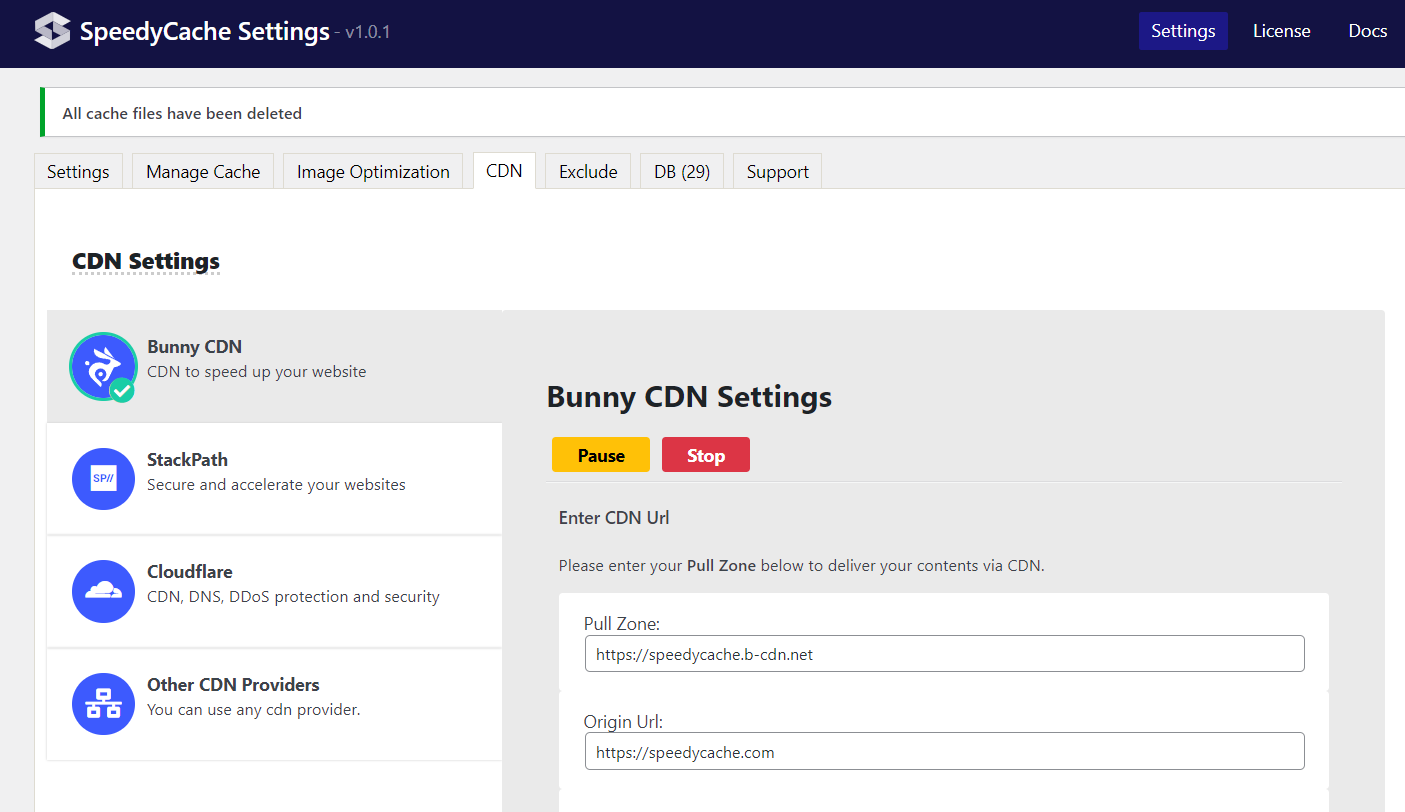Open the DB (29) tab
The width and height of the screenshot is (1405, 812).
tap(682, 171)
